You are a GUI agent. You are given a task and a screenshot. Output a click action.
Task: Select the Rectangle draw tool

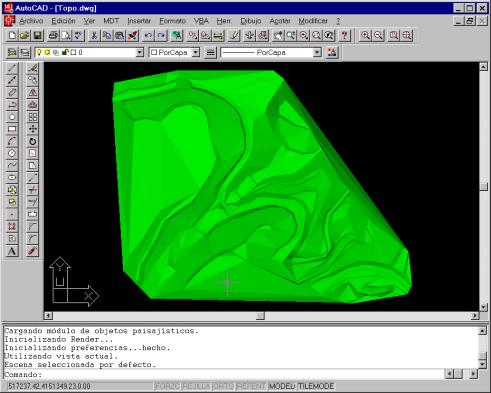coord(12,129)
